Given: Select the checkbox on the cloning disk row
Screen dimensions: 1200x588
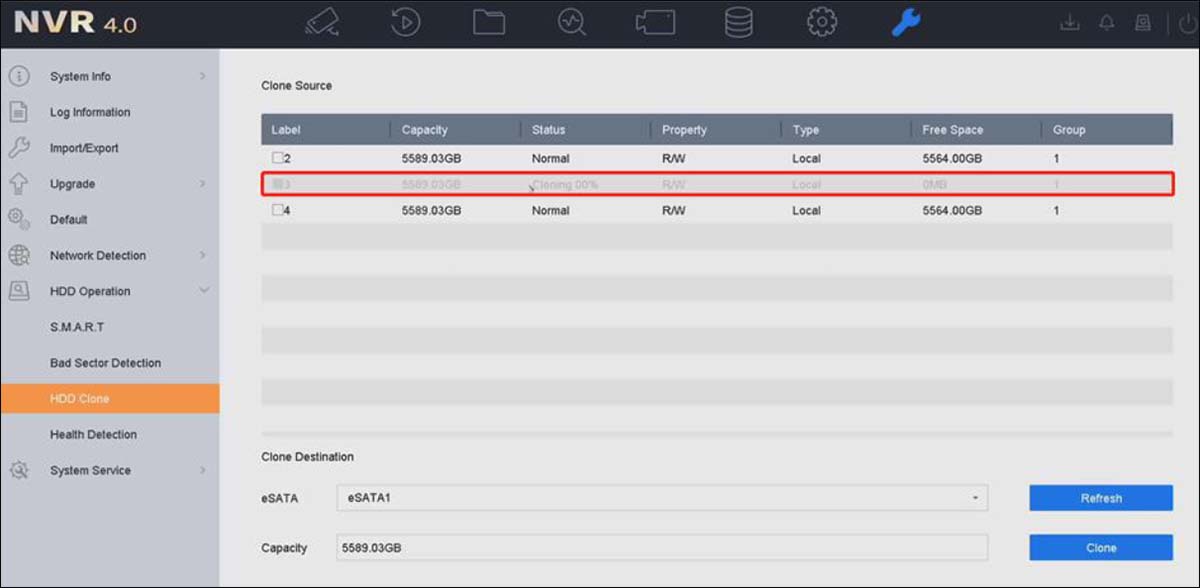Looking at the screenshot, I should (277, 184).
